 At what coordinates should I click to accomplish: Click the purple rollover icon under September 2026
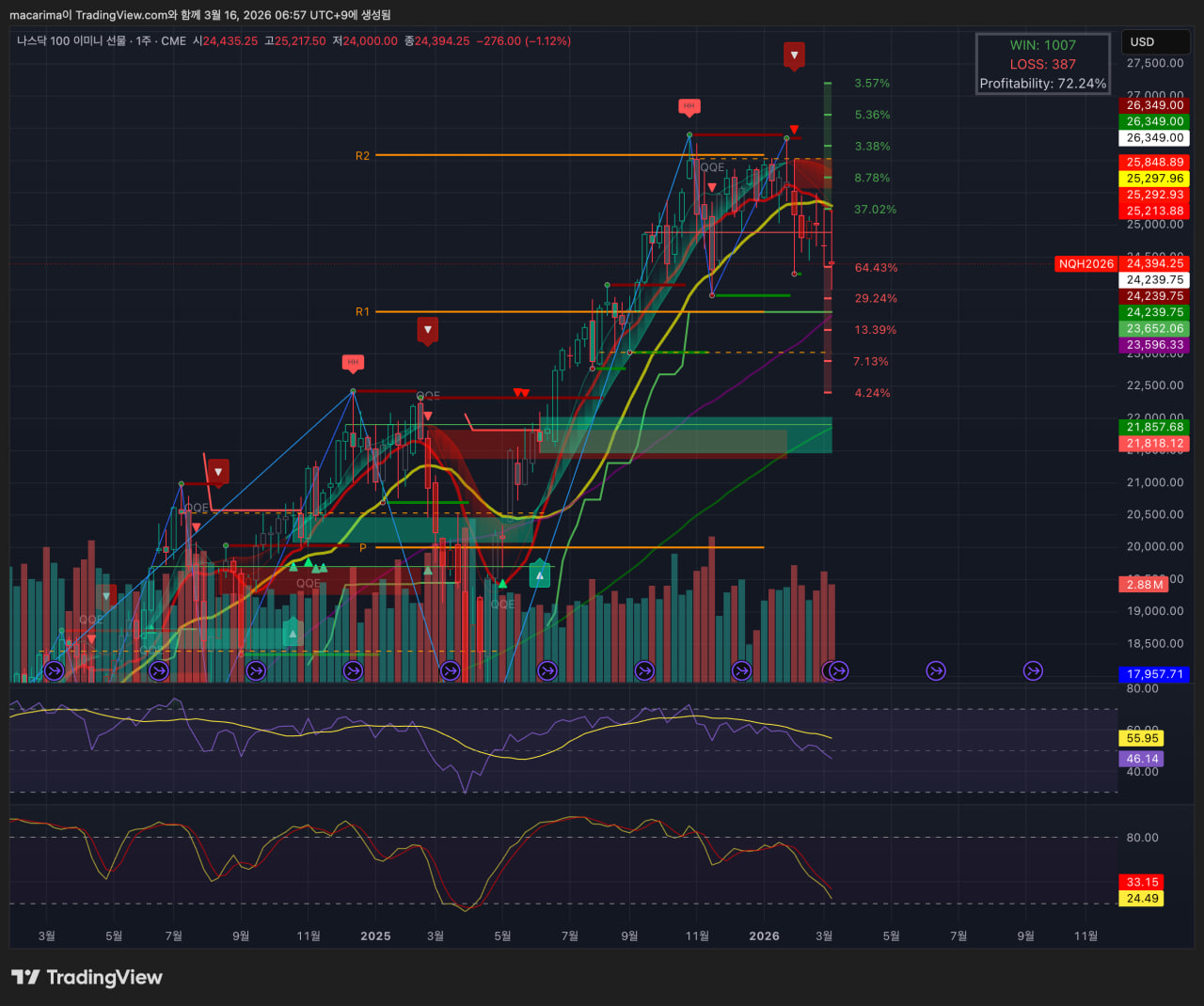click(x=1033, y=670)
